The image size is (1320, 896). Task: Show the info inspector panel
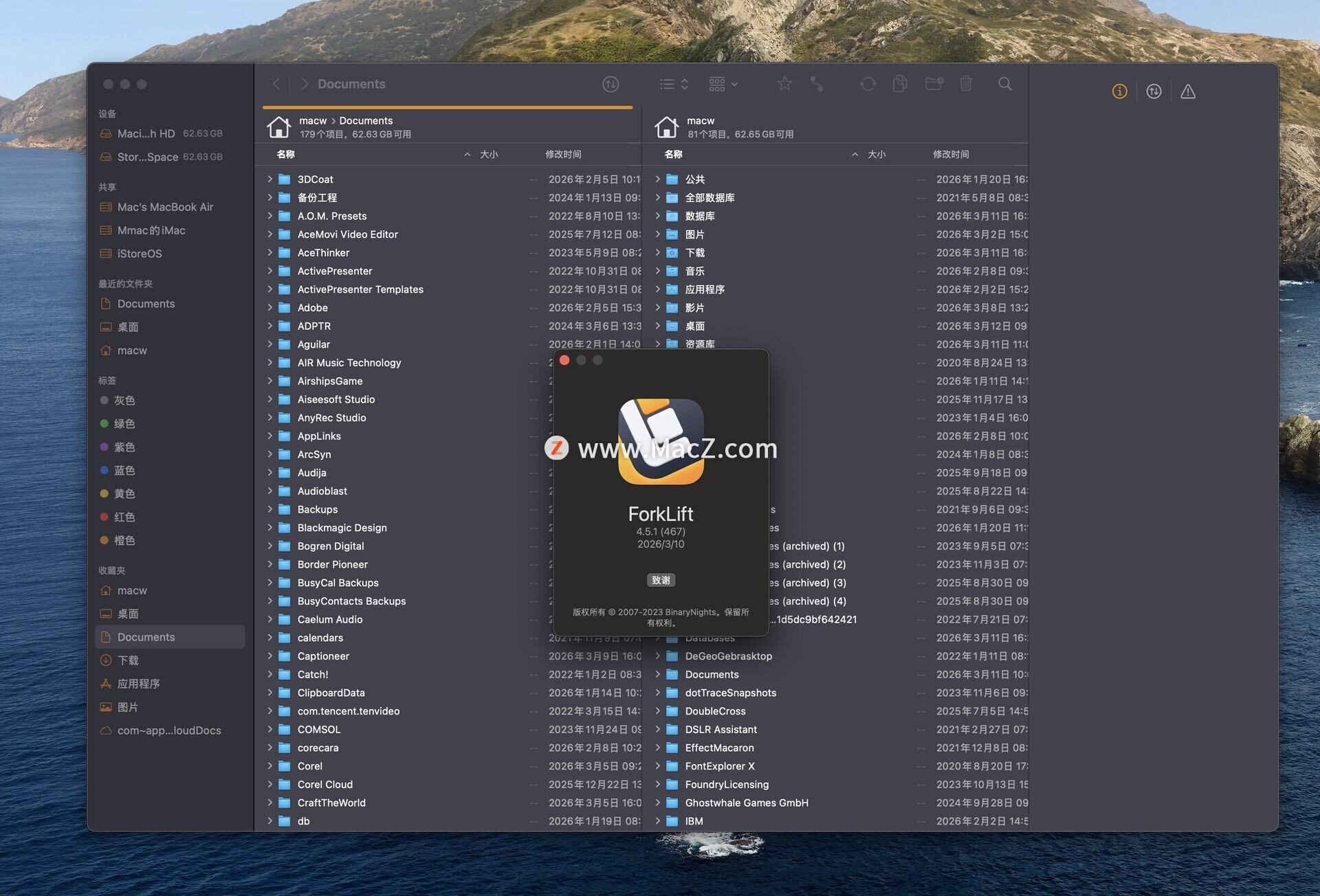pos(1120,91)
